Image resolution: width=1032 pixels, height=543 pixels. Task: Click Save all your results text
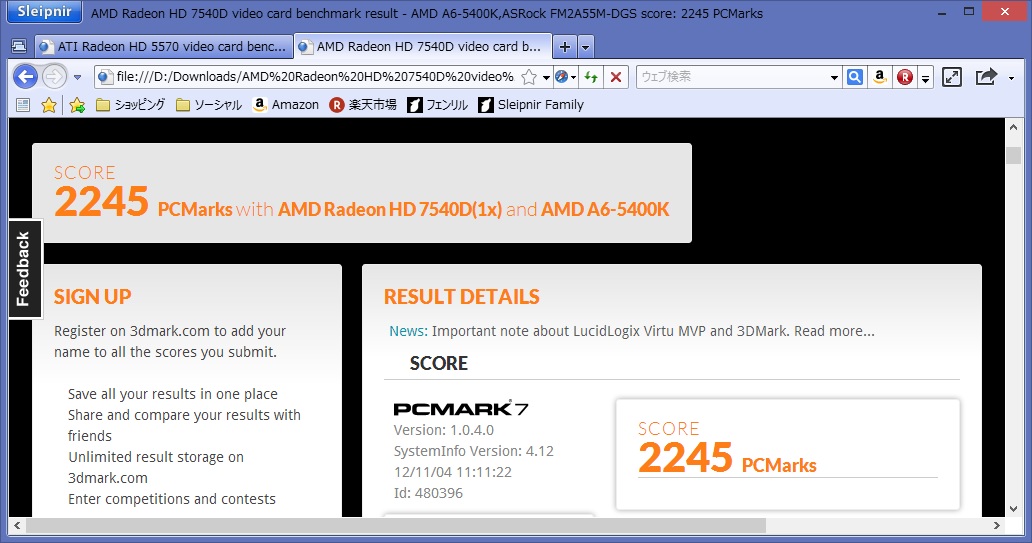172,394
